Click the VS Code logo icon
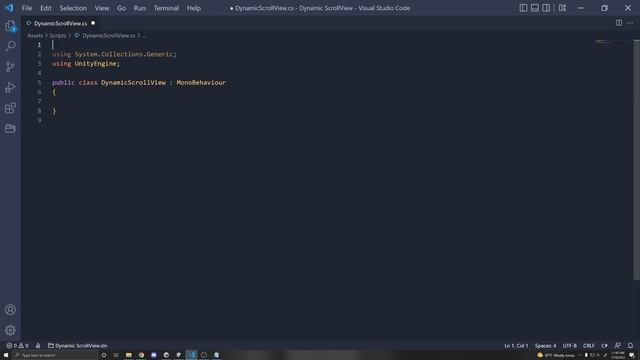 click(9, 8)
